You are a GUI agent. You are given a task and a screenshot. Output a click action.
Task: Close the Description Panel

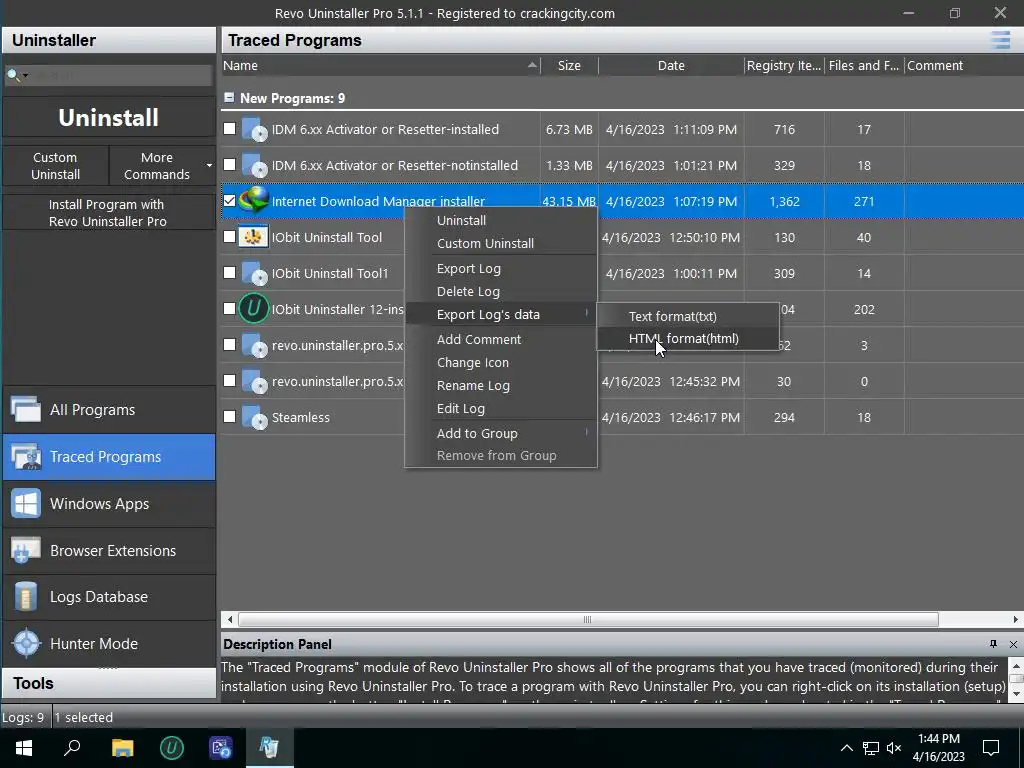tap(1013, 644)
